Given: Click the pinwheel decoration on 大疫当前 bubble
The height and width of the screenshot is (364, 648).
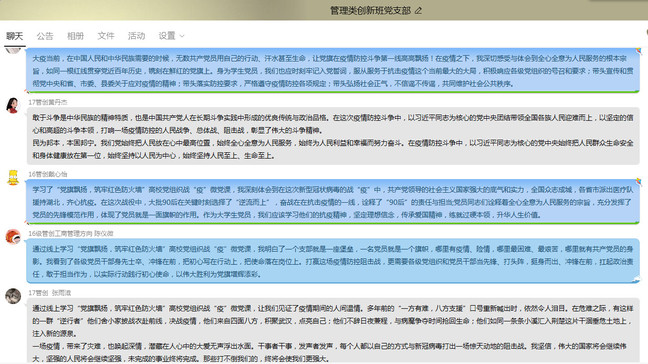Looking at the screenshot, I should [638, 51].
